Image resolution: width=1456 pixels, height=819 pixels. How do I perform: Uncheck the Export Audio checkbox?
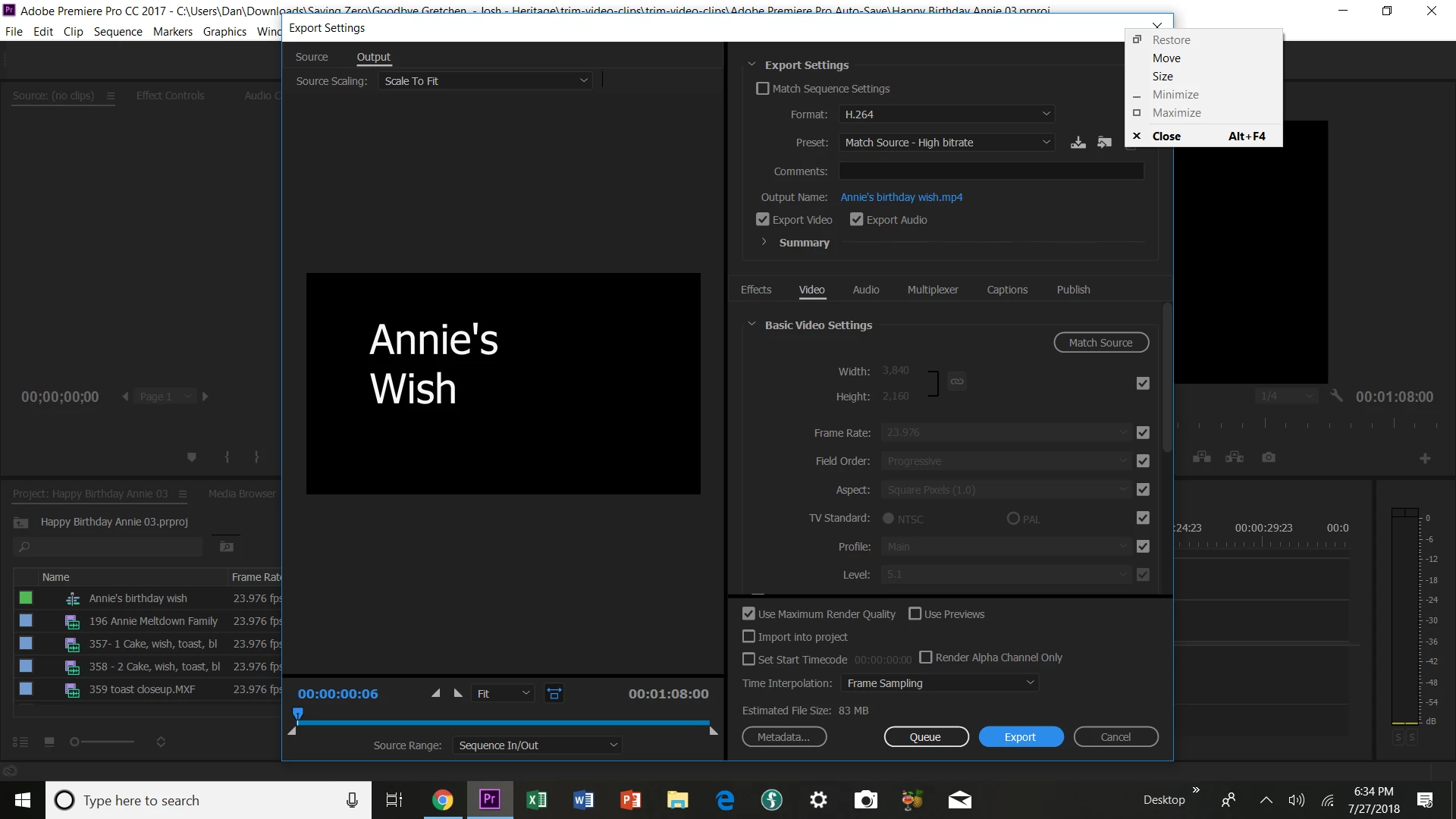(x=857, y=220)
